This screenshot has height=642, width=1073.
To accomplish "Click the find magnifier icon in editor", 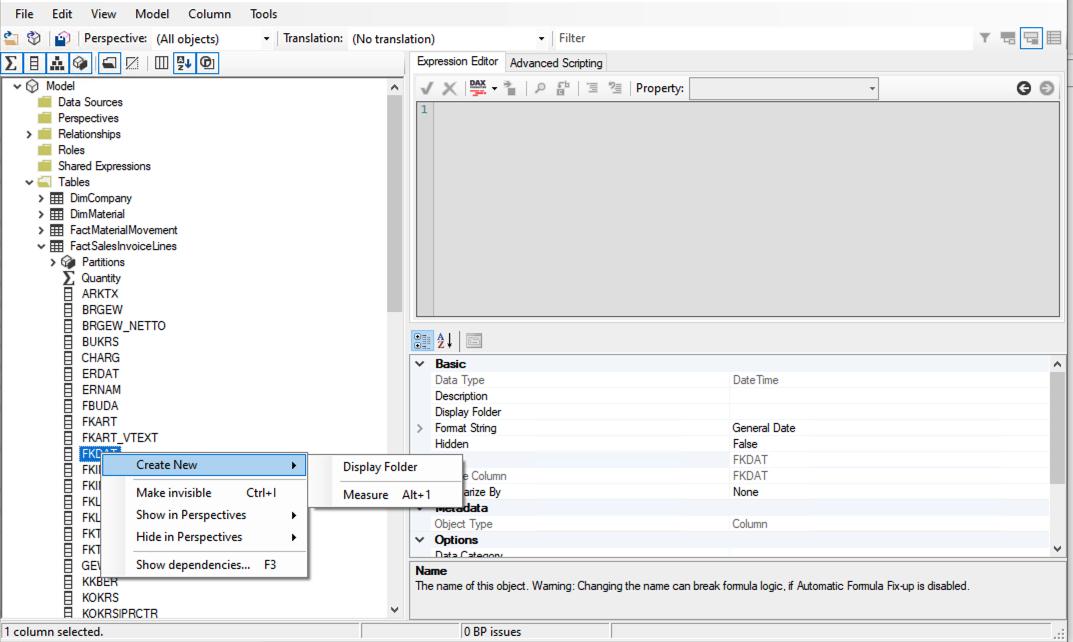I will tap(540, 88).
